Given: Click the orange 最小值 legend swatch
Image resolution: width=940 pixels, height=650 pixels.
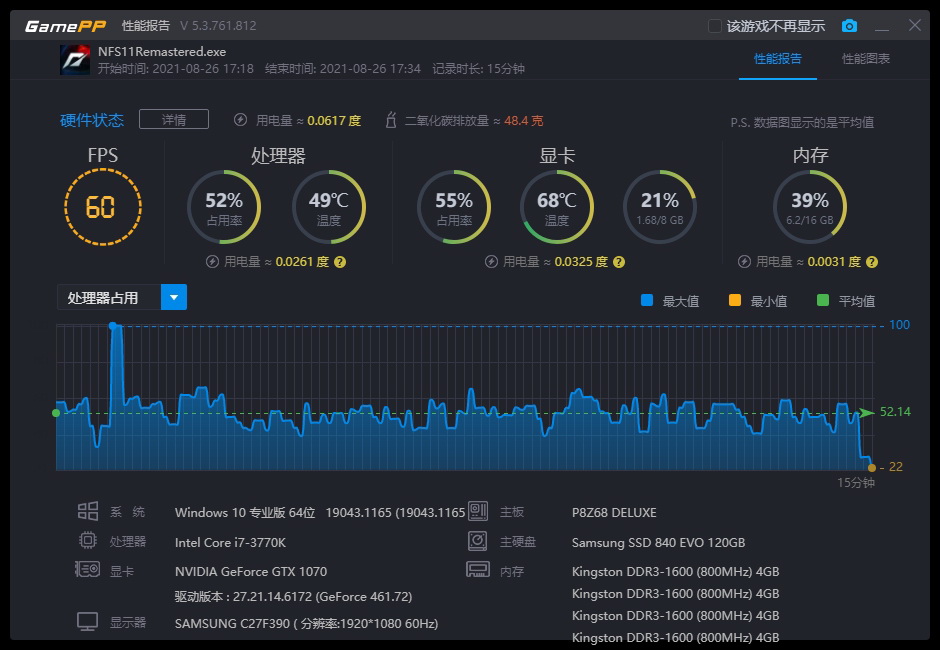Looking at the screenshot, I should click(734, 300).
